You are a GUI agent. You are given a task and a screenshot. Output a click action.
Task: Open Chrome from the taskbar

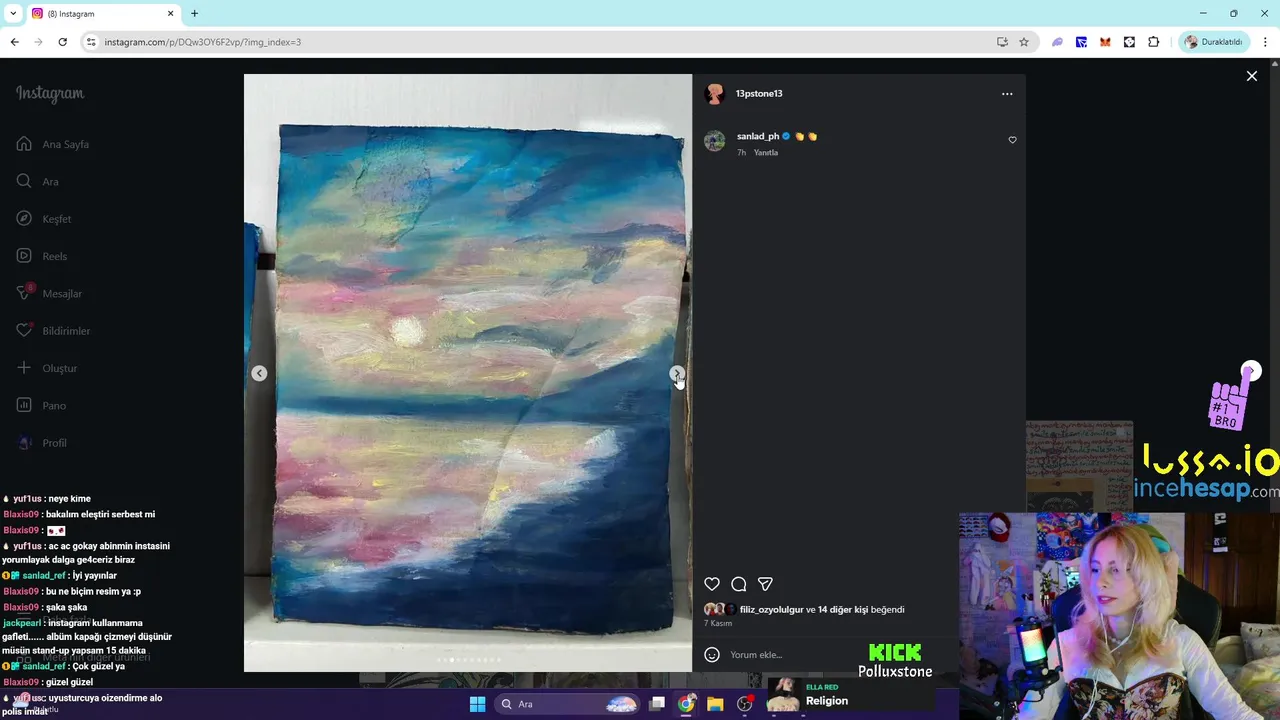click(x=686, y=704)
